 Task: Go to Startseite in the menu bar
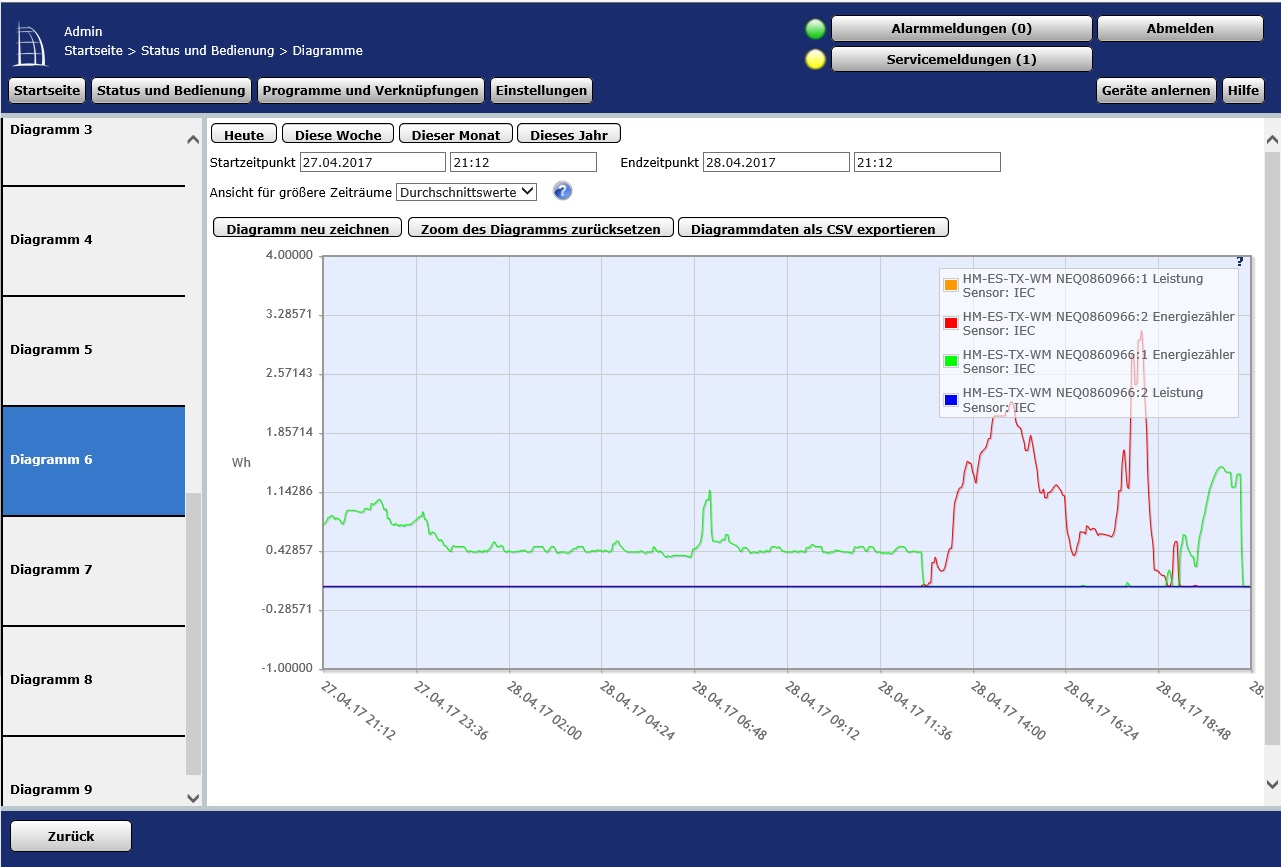click(x=47, y=90)
